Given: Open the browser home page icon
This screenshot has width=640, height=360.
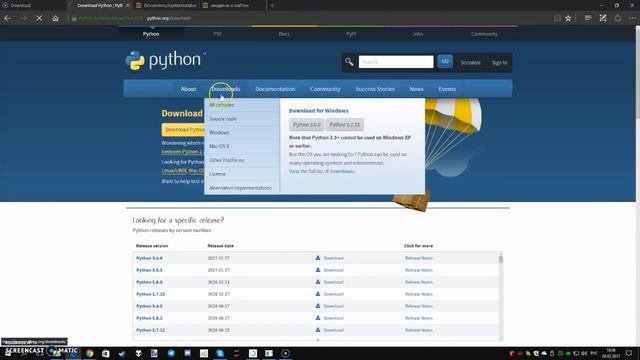Looking at the screenshot, I should coord(55,18).
